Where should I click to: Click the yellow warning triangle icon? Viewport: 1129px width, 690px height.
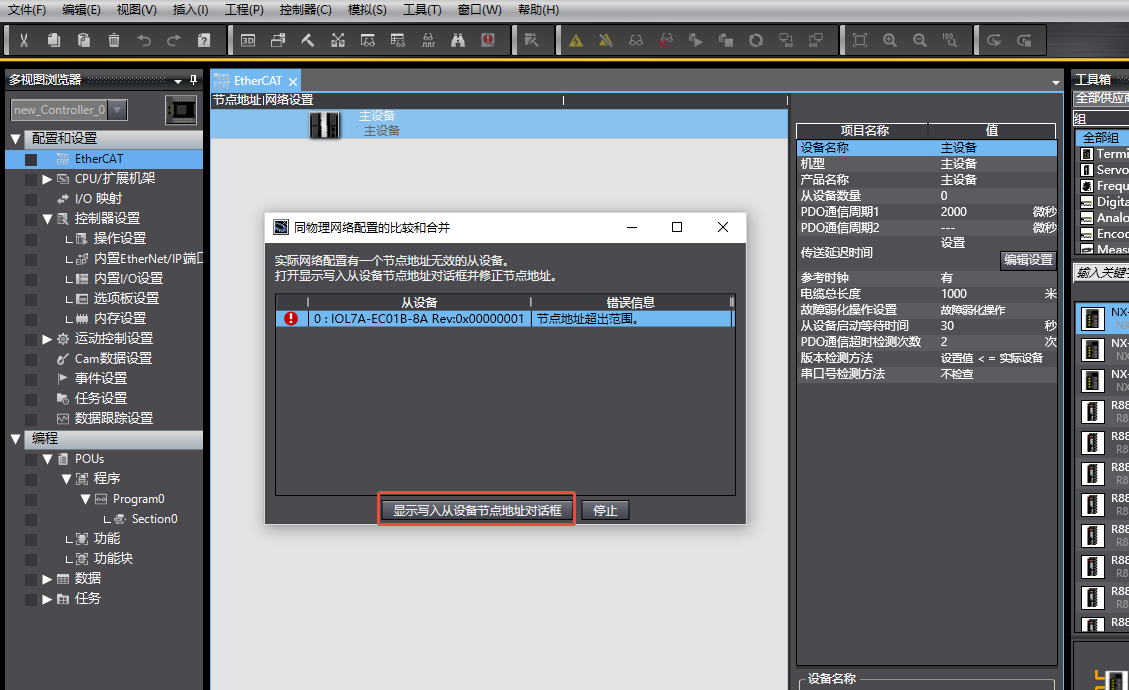[x=576, y=41]
